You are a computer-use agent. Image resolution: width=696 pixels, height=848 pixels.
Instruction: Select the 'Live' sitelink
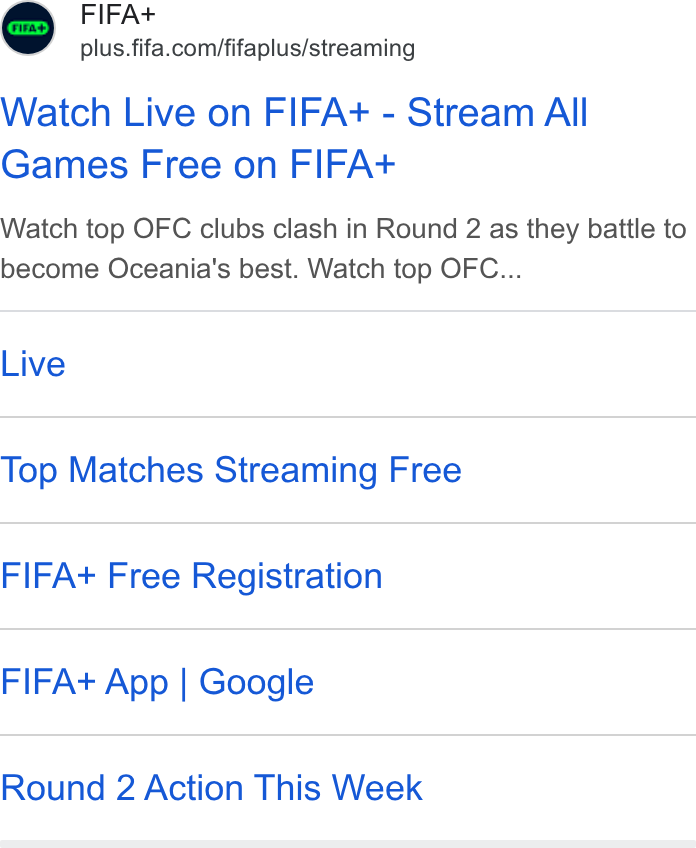click(x=33, y=363)
